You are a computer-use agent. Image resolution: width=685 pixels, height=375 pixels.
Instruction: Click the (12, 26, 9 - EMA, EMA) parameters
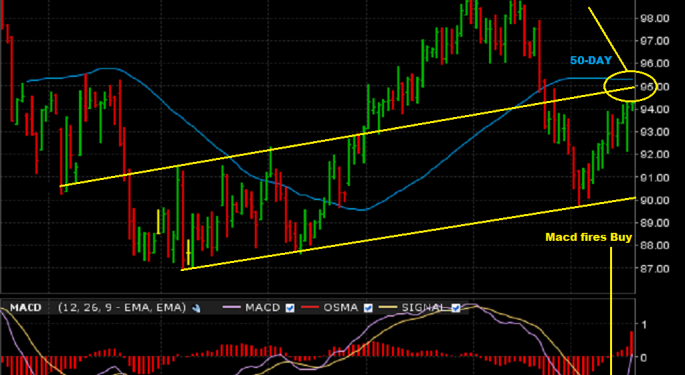[122, 308]
